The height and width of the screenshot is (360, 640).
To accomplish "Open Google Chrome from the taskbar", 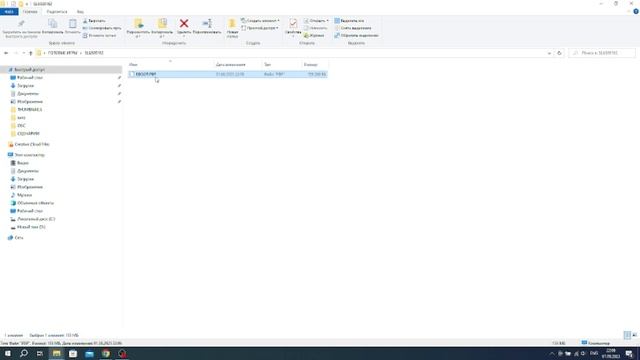I will click(106, 353).
